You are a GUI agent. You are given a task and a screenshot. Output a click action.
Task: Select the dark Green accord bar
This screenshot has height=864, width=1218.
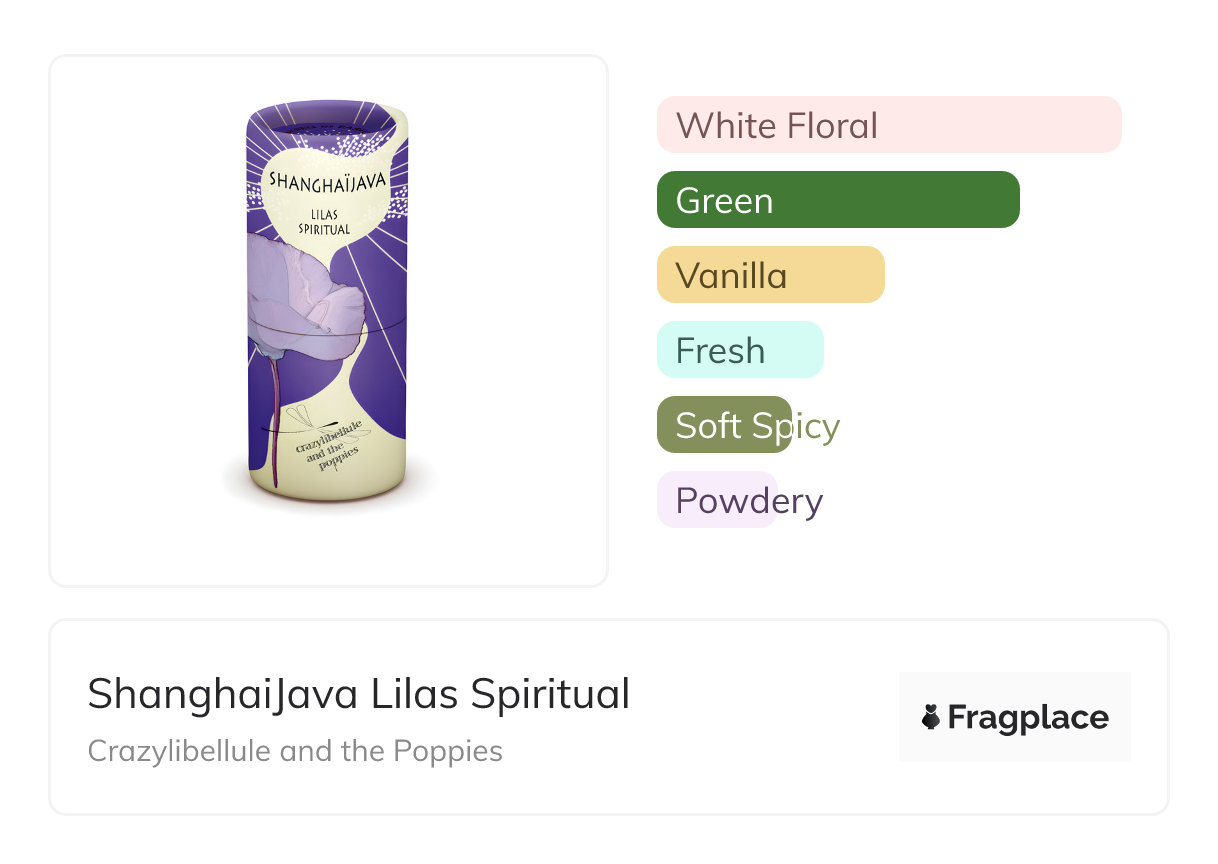837,200
